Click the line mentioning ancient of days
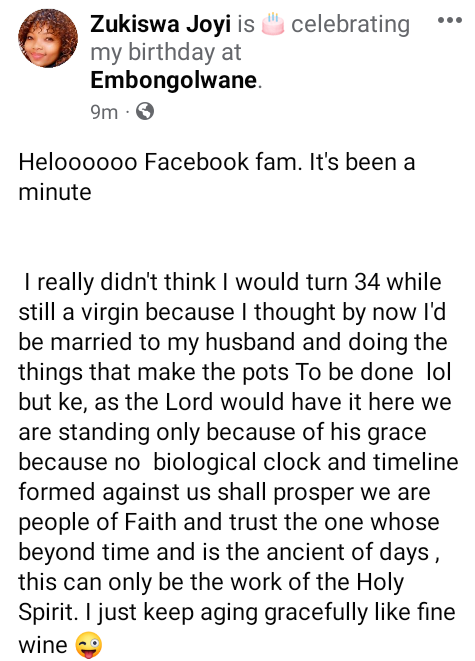 click(x=229, y=552)
